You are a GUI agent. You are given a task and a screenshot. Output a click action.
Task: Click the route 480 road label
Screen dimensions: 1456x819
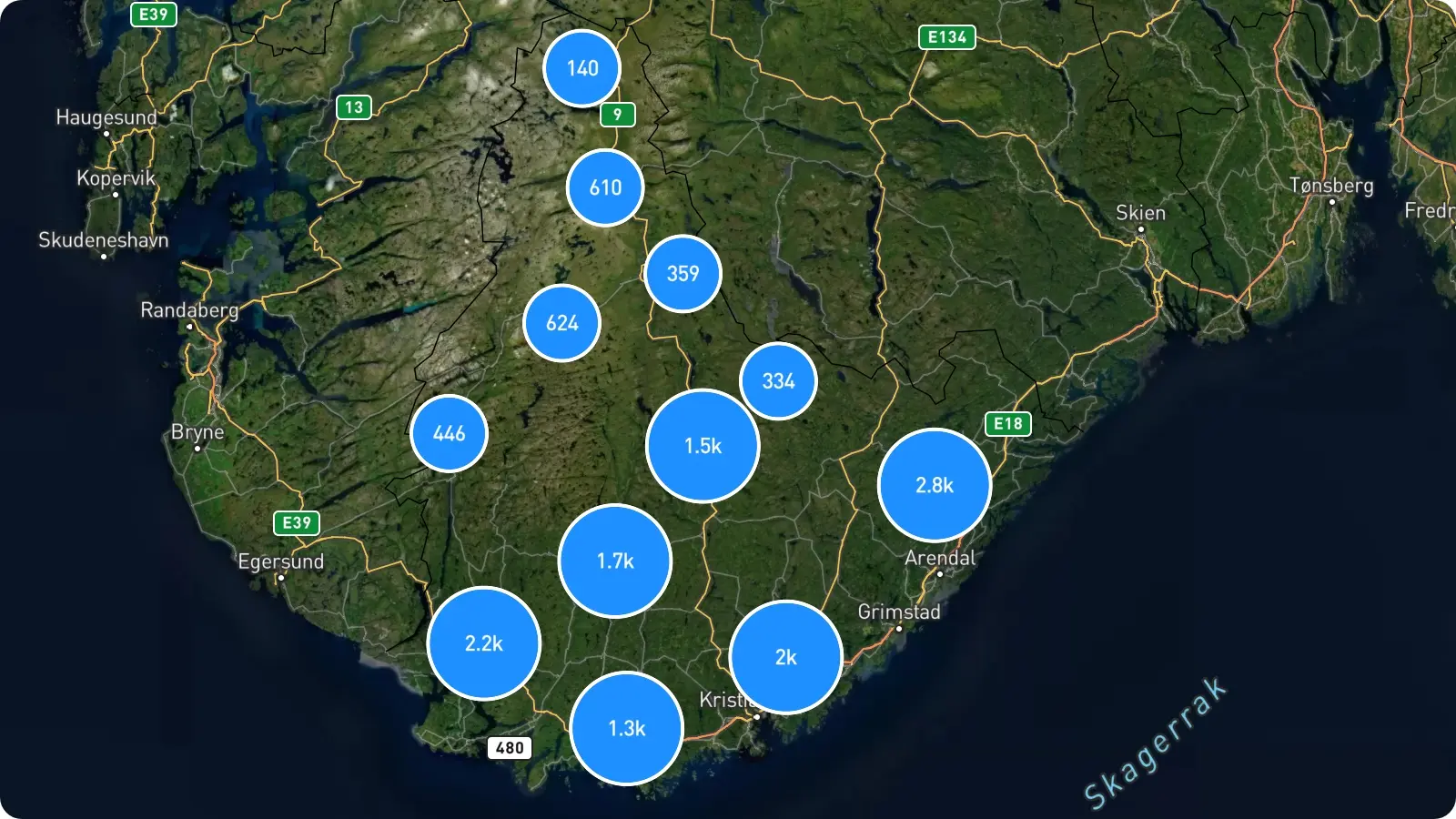[x=510, y=748]
